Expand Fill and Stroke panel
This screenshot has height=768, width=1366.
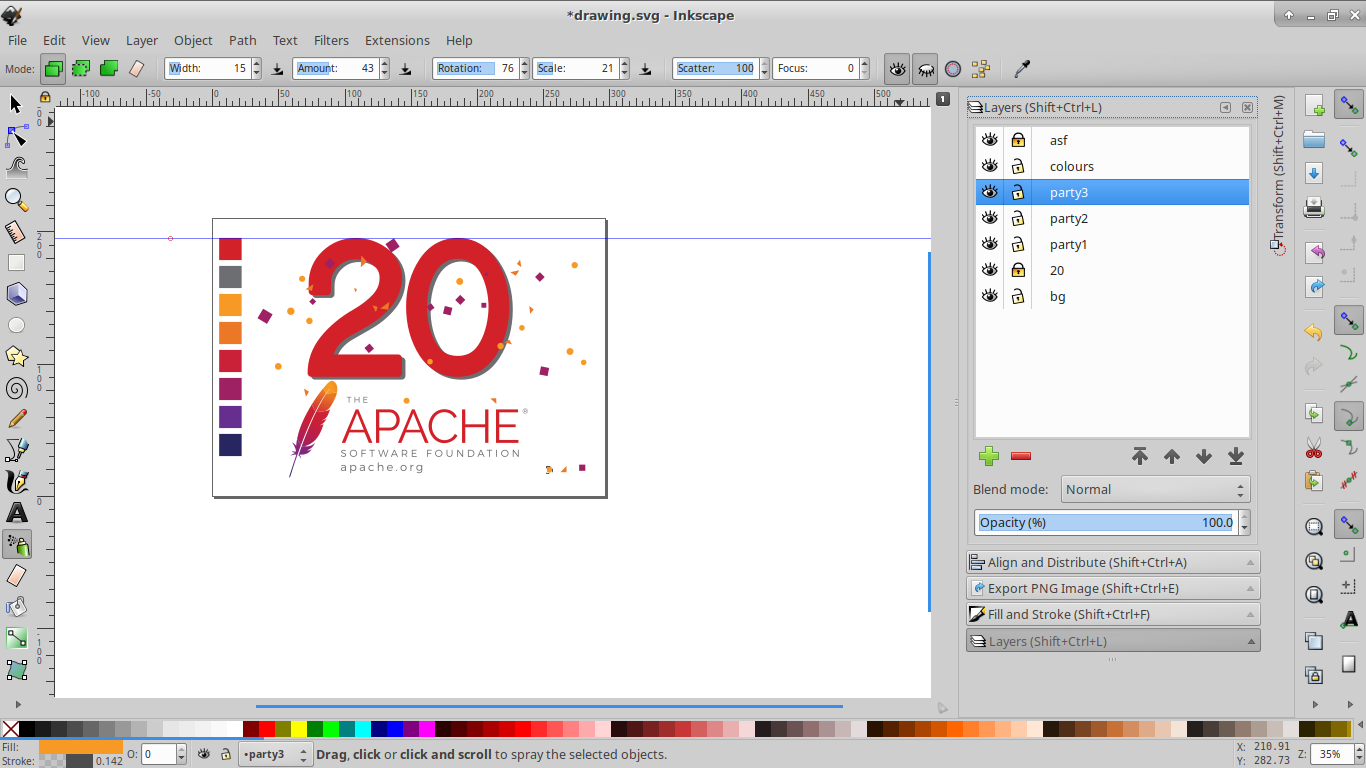[1113, 615]
